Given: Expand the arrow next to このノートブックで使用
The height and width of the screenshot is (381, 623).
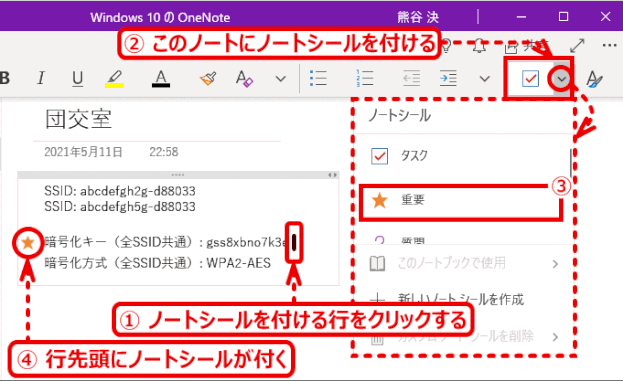Looking at the screenshot, I should (x=555, y=264).
